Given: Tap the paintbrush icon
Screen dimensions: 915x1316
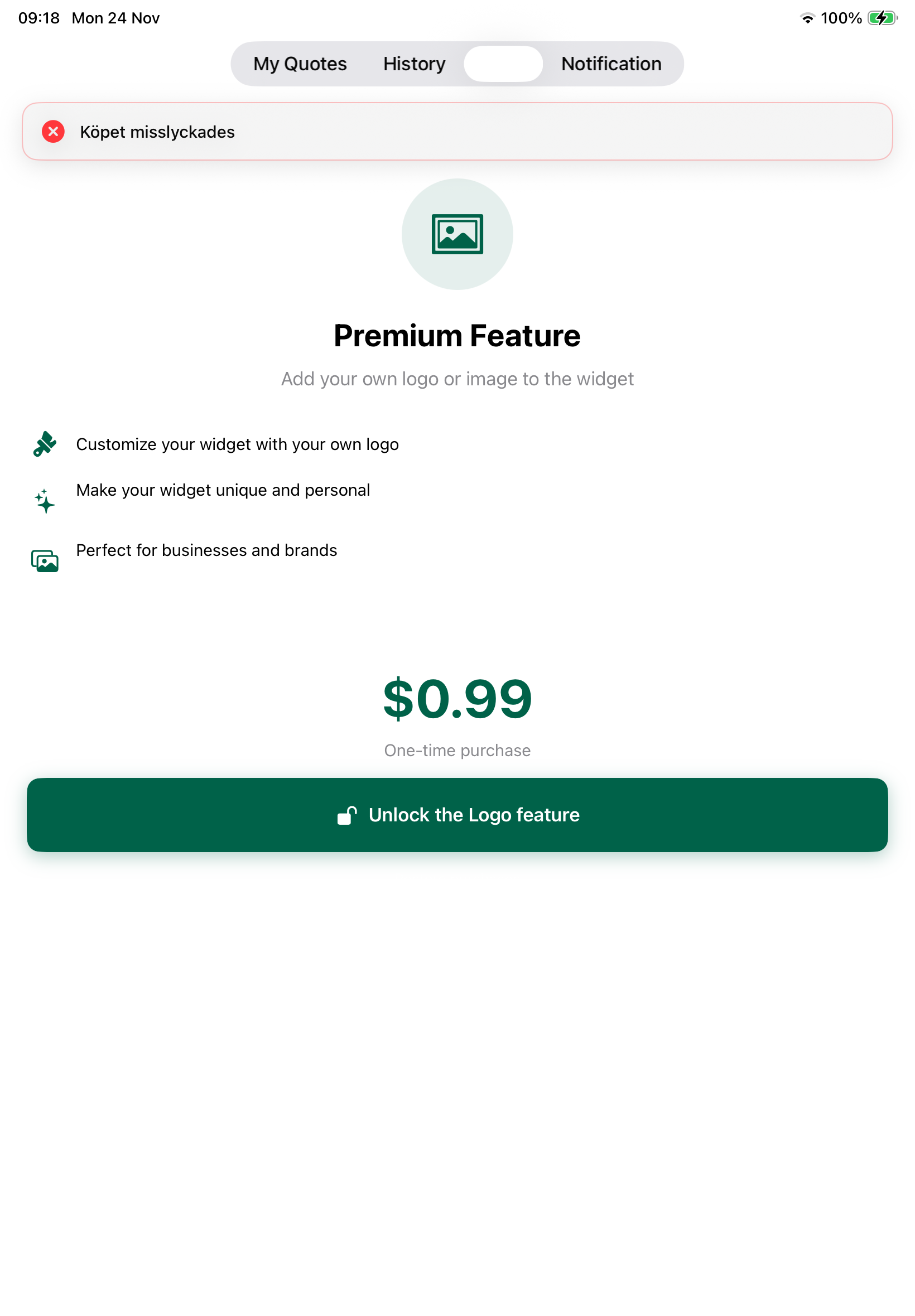Looking at the screenshot, I should click(x=45, y=444).
